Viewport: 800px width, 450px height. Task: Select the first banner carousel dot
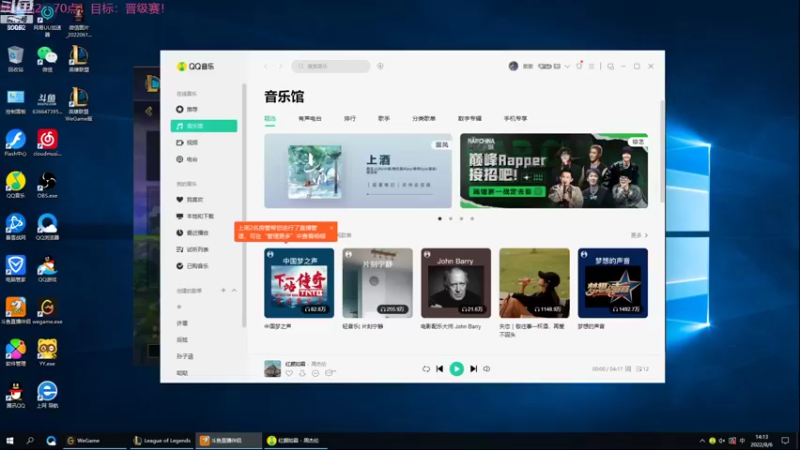click(x=440, y=218)
